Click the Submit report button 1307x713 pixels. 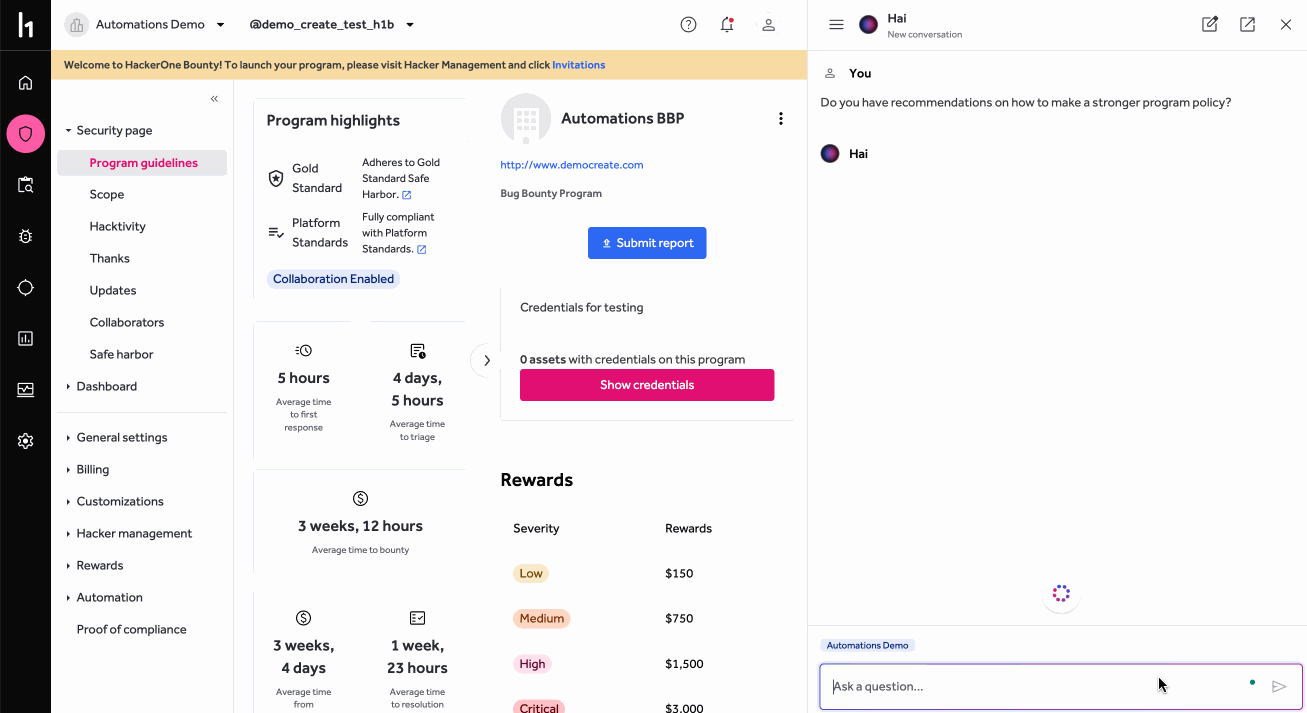(647, 243)
